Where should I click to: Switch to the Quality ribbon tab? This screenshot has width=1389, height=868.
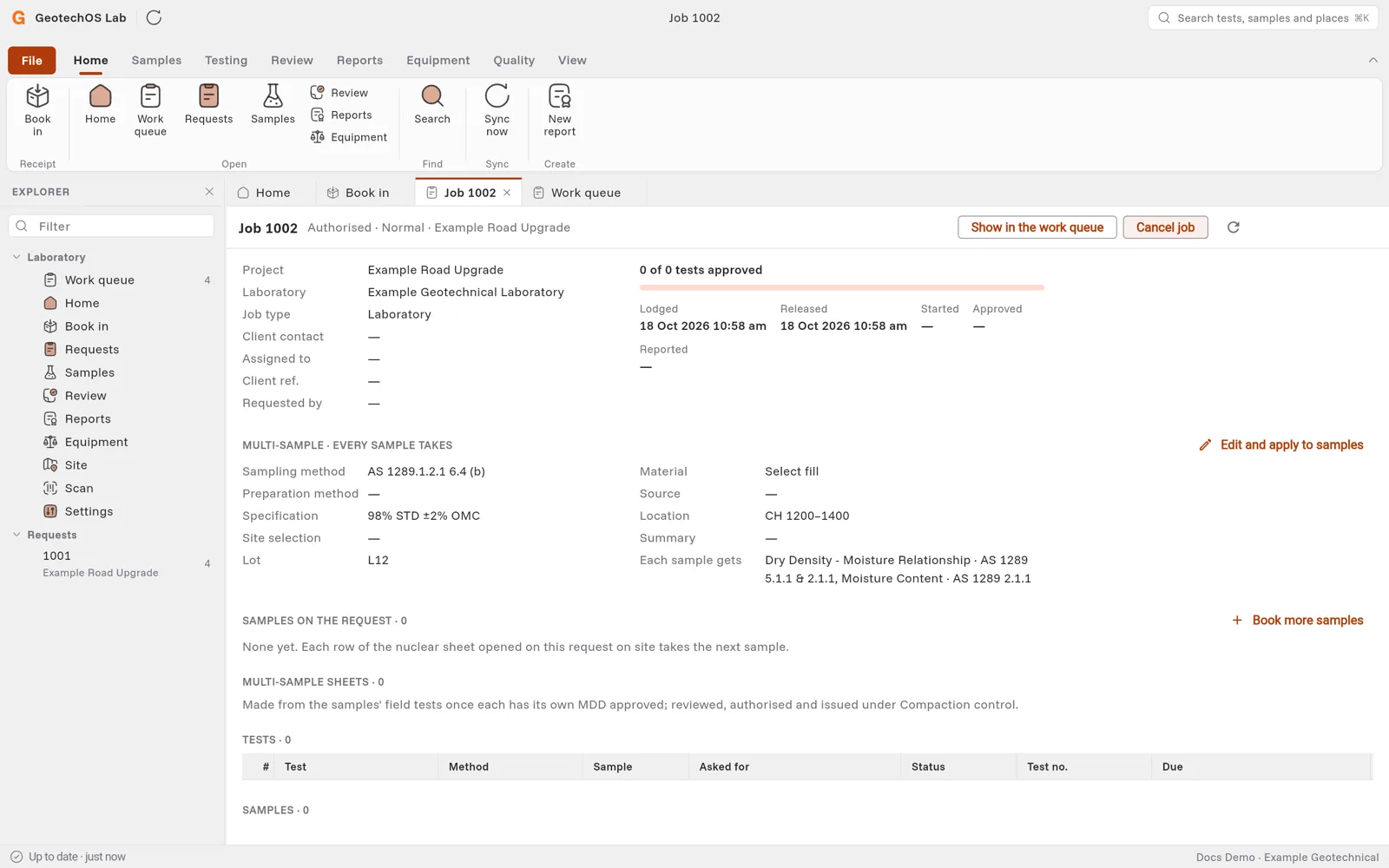coord(514,60)
